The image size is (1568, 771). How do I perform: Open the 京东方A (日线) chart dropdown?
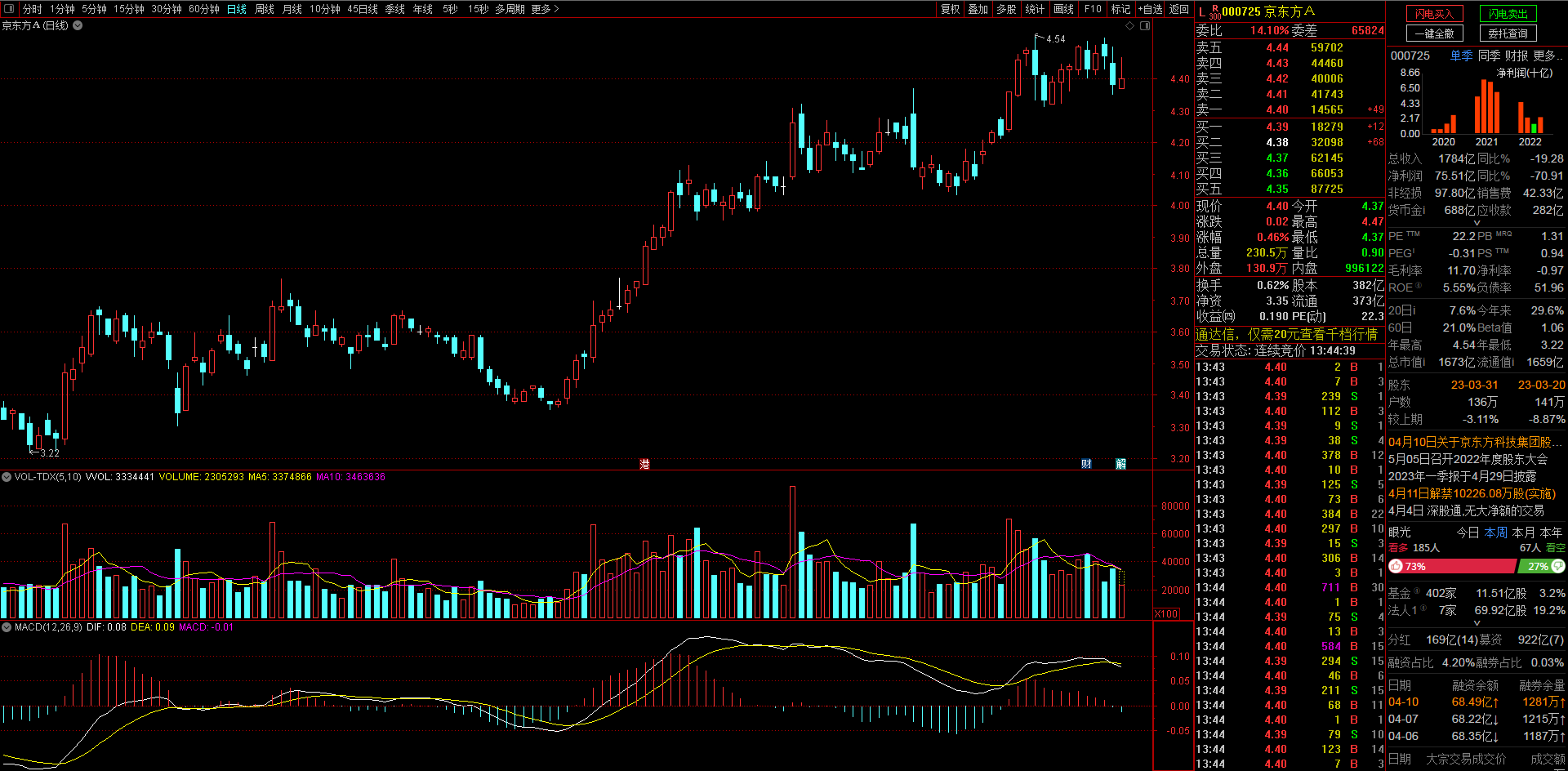(x=78, y=25)
